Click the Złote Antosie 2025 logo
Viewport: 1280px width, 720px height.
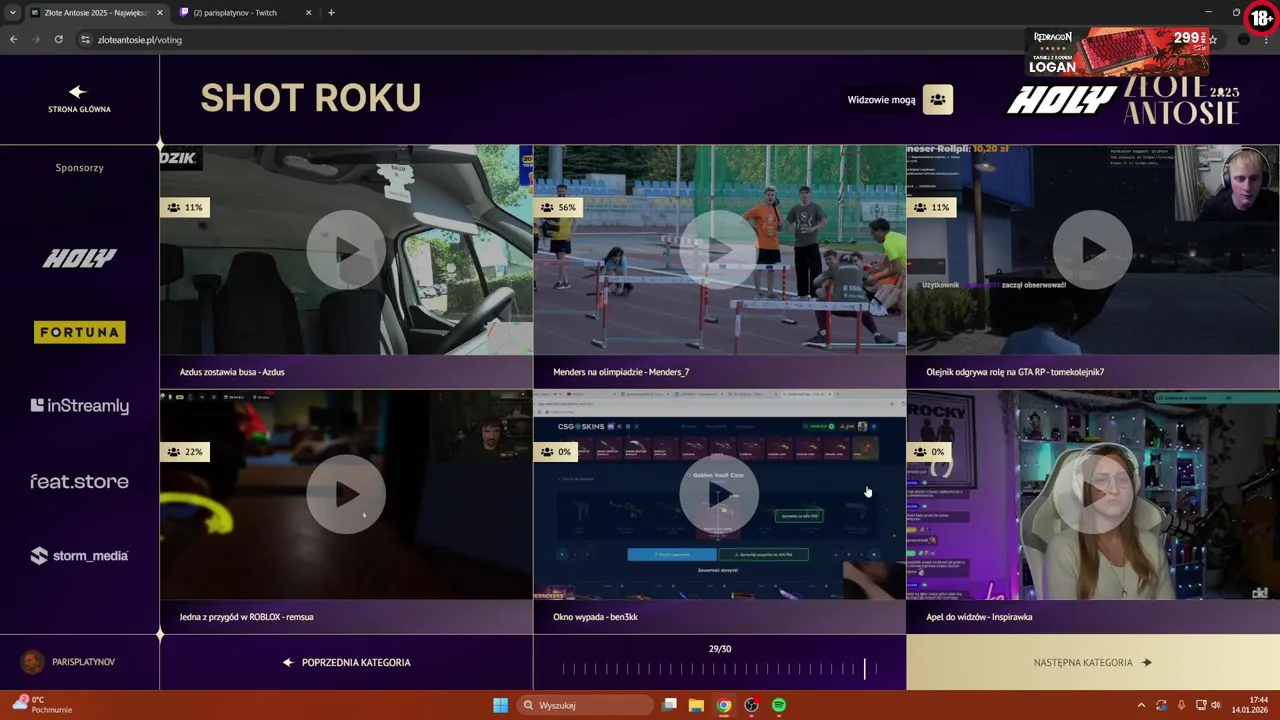tap(1181, 100)
